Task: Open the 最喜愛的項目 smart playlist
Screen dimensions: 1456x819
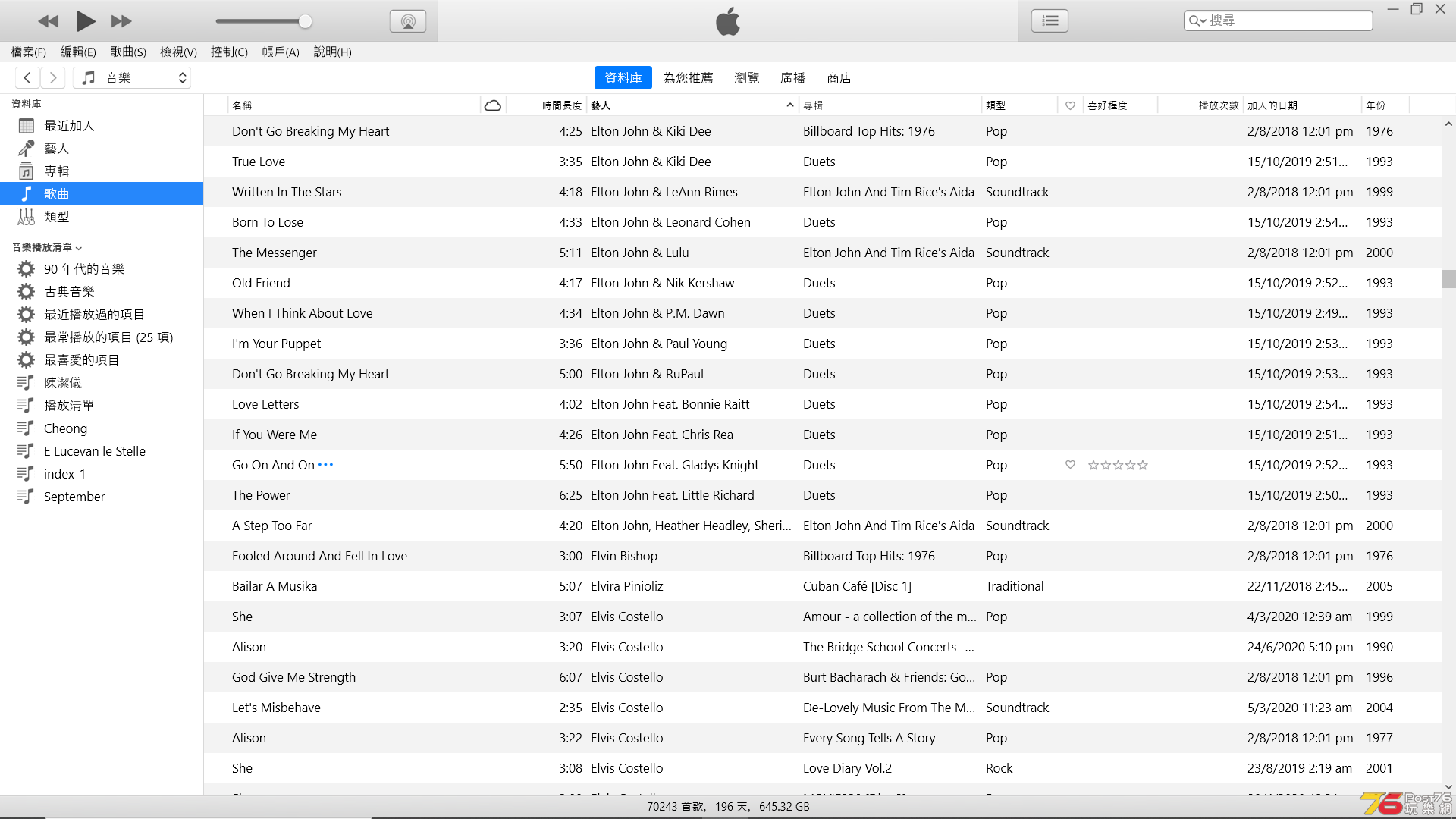Action: point(102,360)
